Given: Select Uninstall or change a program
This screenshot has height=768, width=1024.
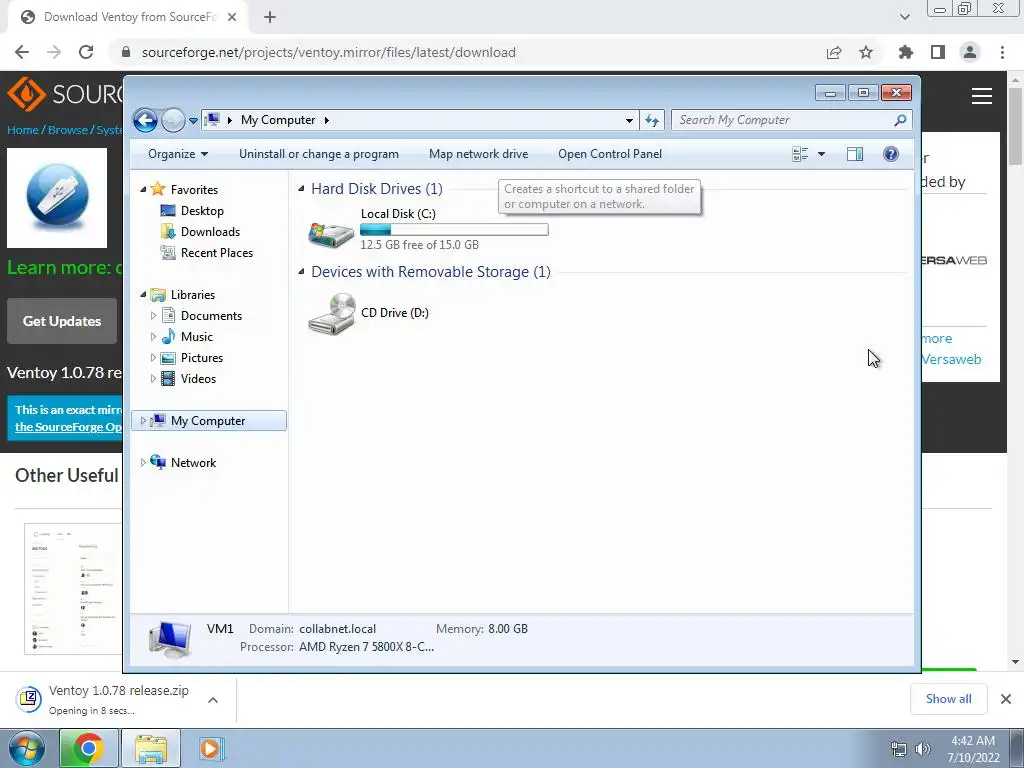Looking at the screenshot, I should [319, 154].
